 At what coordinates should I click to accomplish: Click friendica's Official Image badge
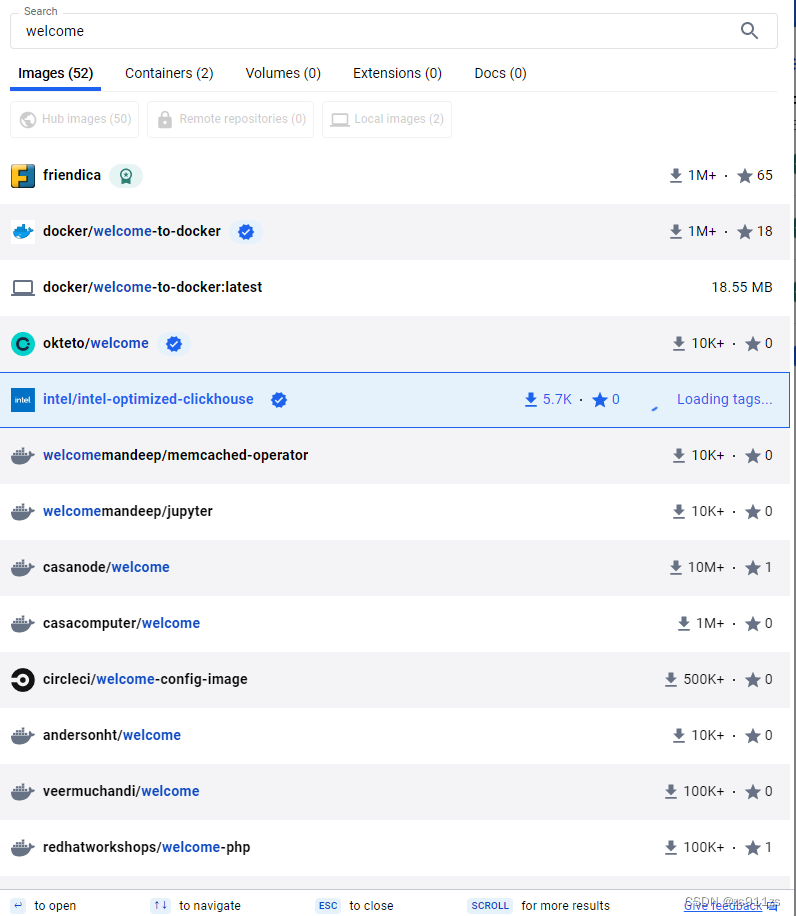126,176
